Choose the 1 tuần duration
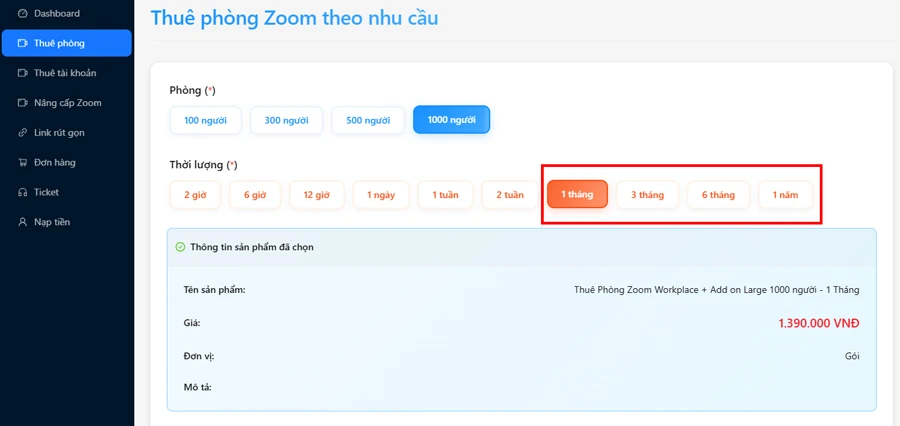This screenshot has width=900, height=426. (x=445, y=195)
